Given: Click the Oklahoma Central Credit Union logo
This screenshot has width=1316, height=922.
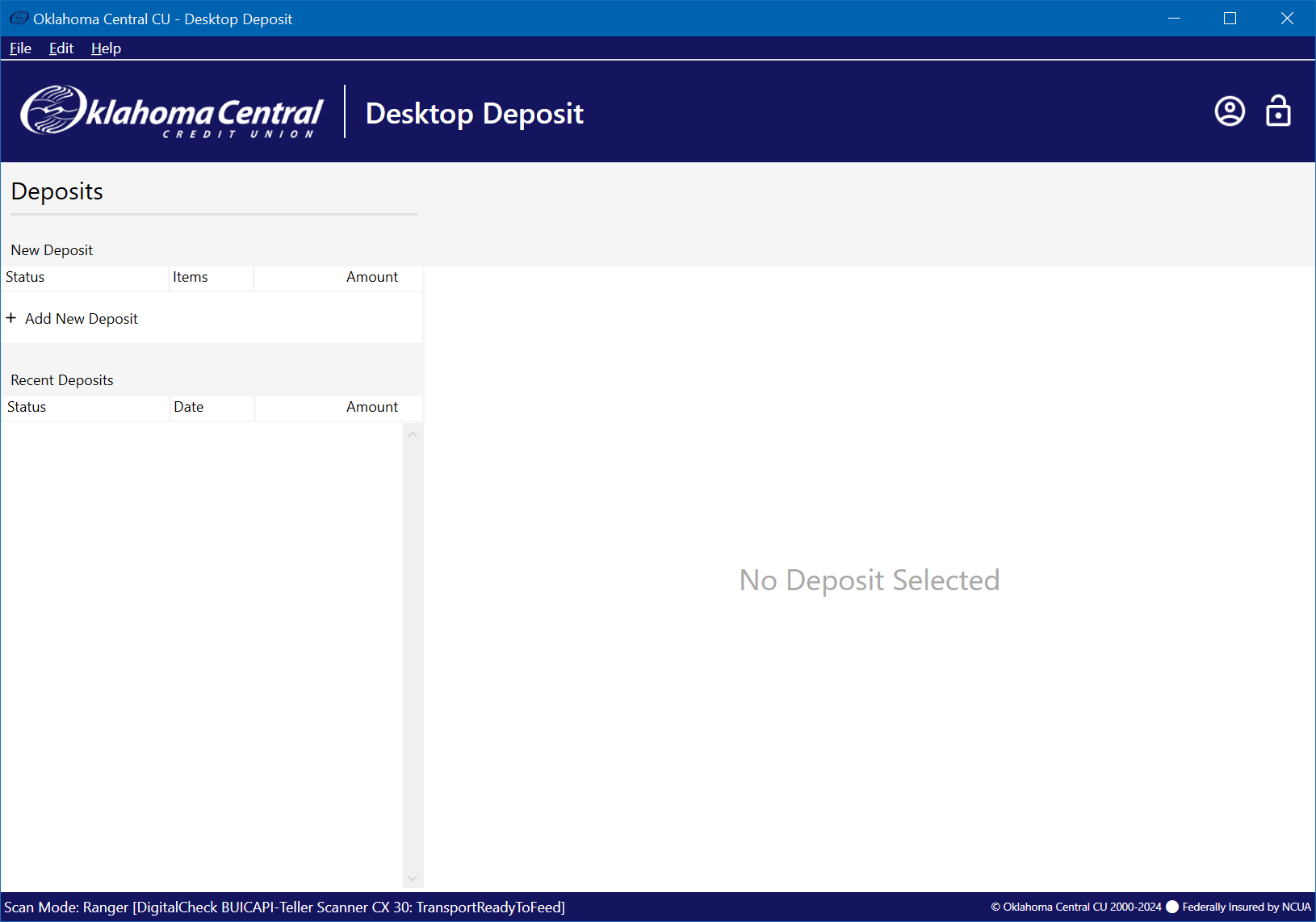Looking at the screenshot, I should (x=172, y=111).
